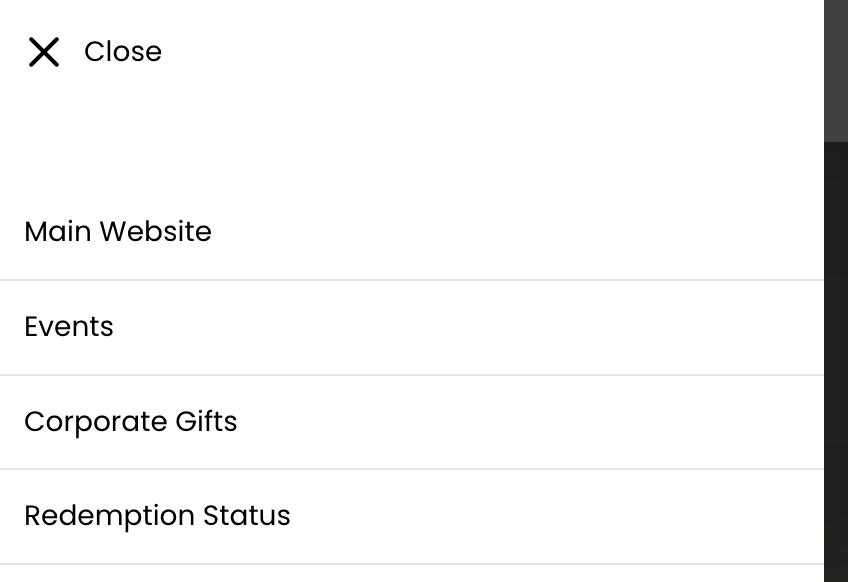Go to Redemption Status
848x582 pixels.
click(157, 516)
